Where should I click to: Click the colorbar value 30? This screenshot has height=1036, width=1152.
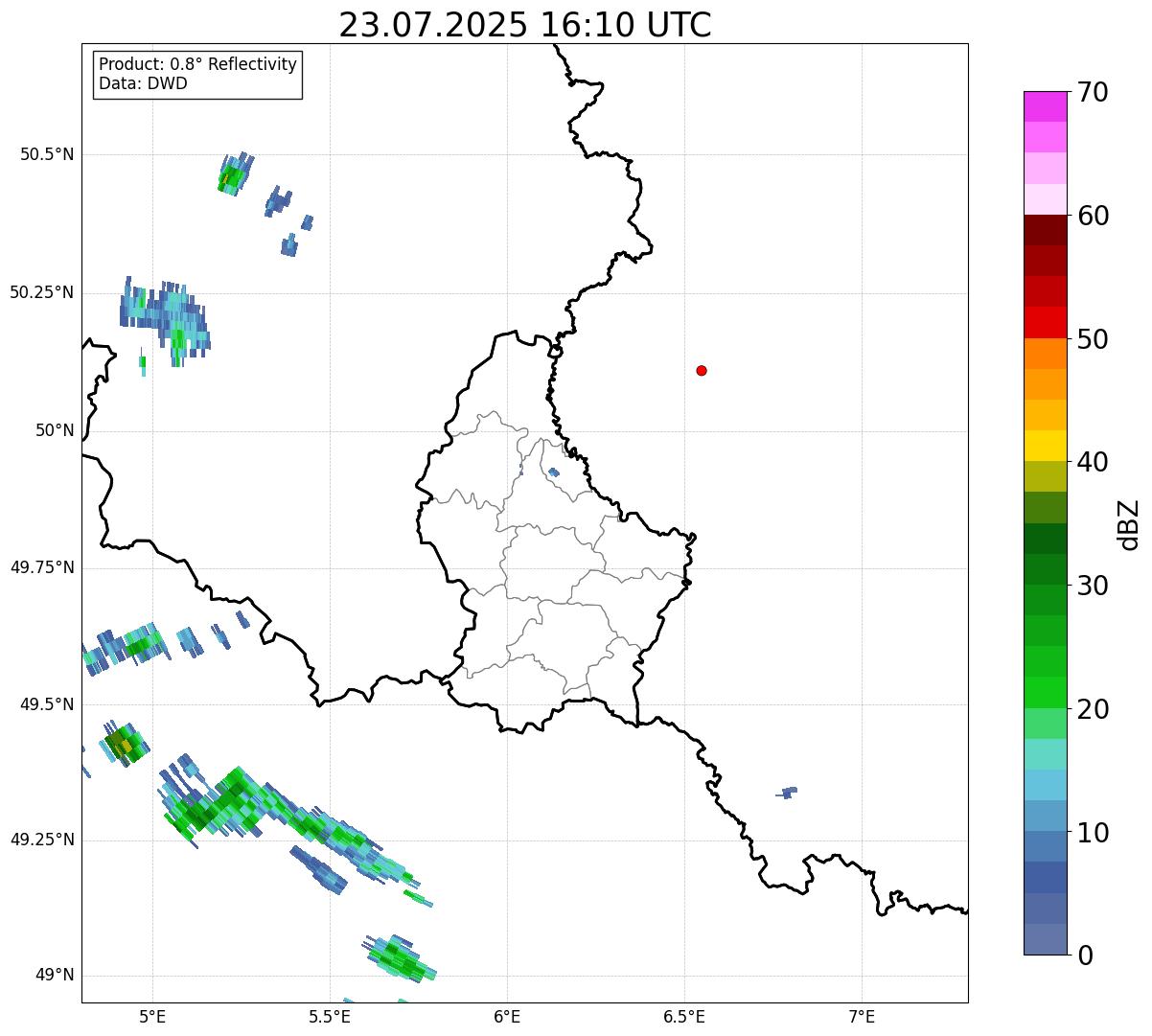click(1093, 587)
